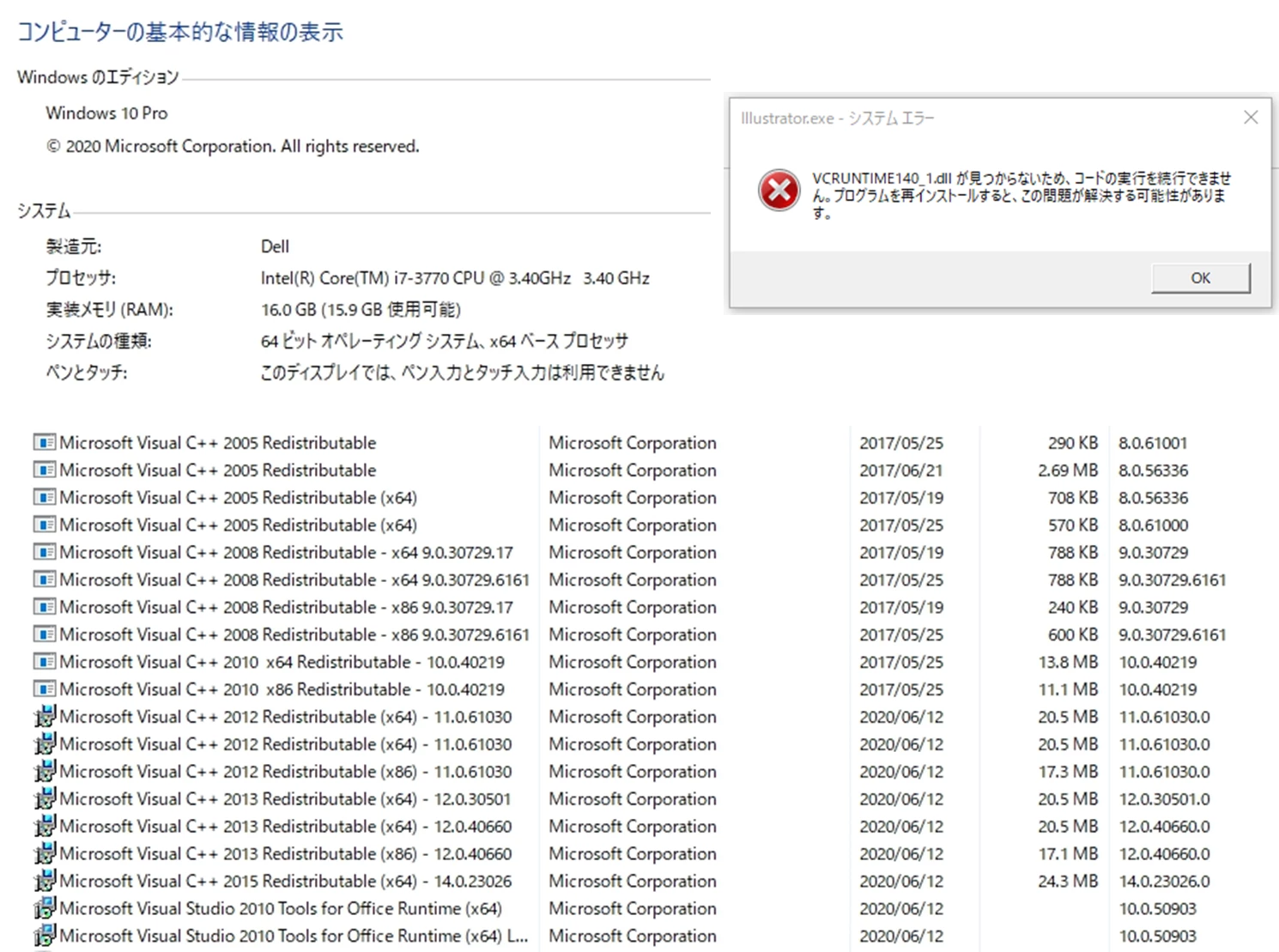The height and width of the screenshot is (952, 1279).
Task: Select icon of Visual C++ 2013 (x86) 12.0.40660
Action: [x=45, y=853]
